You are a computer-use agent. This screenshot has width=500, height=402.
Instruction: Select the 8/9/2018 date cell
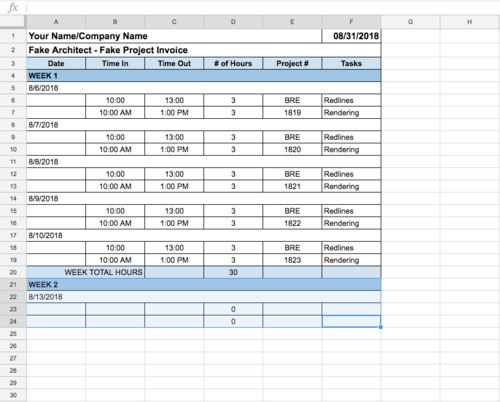[x=204, y=199]
